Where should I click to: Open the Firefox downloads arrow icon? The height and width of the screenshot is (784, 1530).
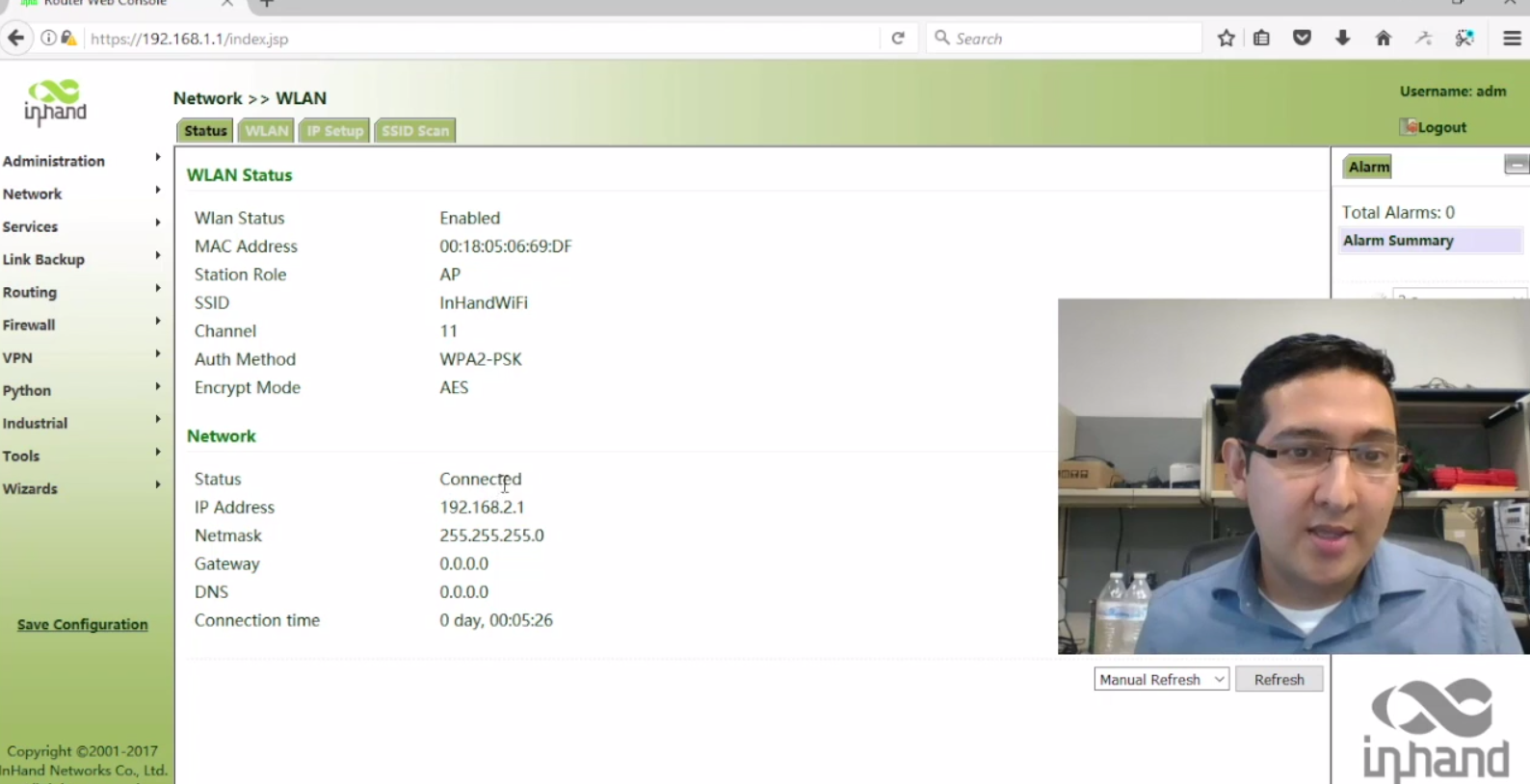[1342, 39]
